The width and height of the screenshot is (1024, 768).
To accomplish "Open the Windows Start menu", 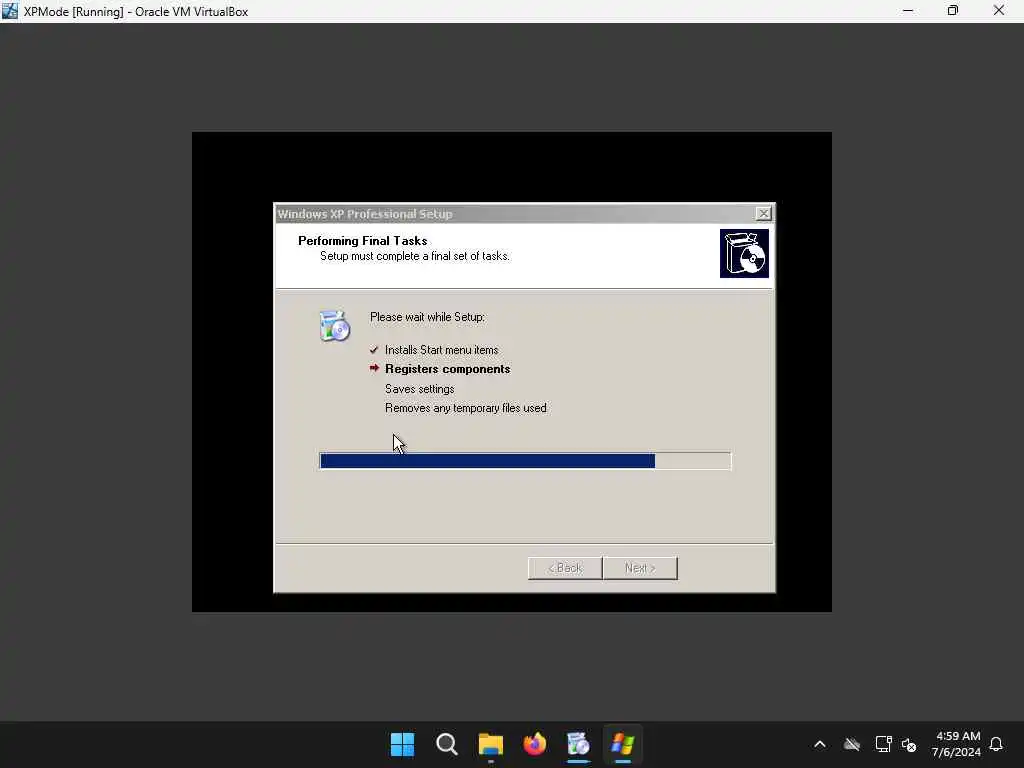I will pyautogui.click(x=402, y=744).
